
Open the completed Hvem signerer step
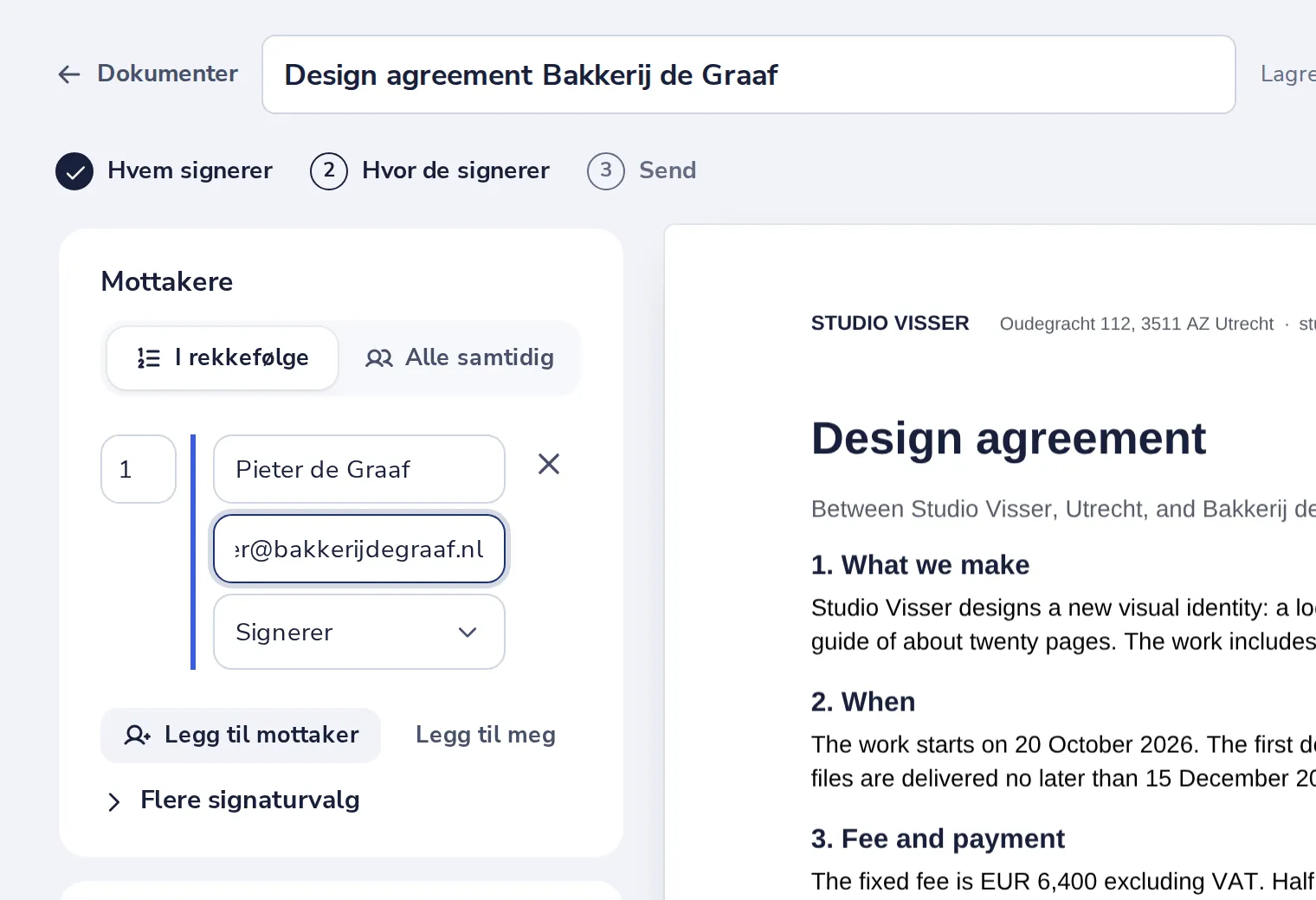tap(164, 170)
